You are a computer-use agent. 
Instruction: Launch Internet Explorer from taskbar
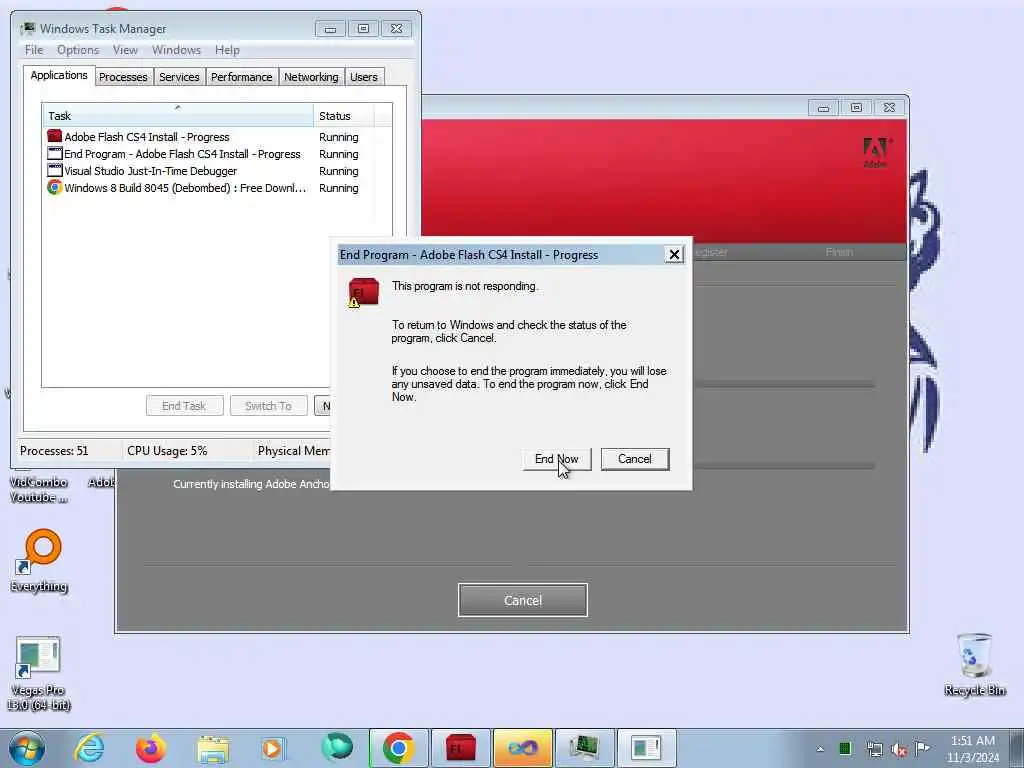tap(89, 748)
